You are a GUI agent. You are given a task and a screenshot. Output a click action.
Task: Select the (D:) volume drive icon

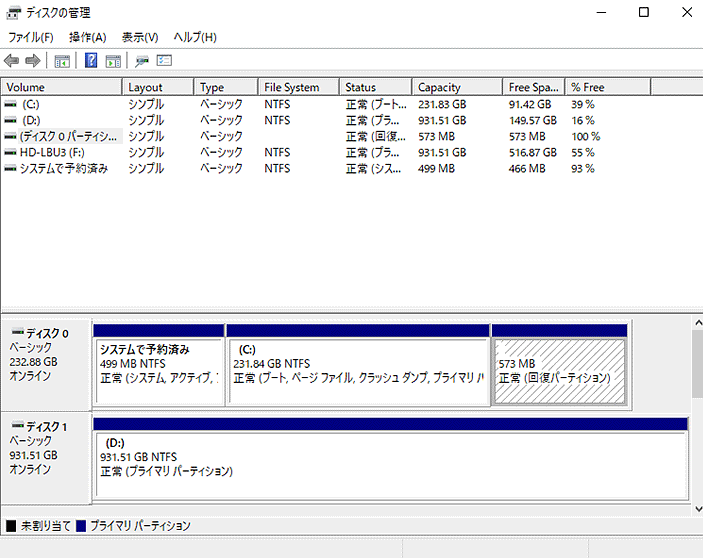pos(10,120)
